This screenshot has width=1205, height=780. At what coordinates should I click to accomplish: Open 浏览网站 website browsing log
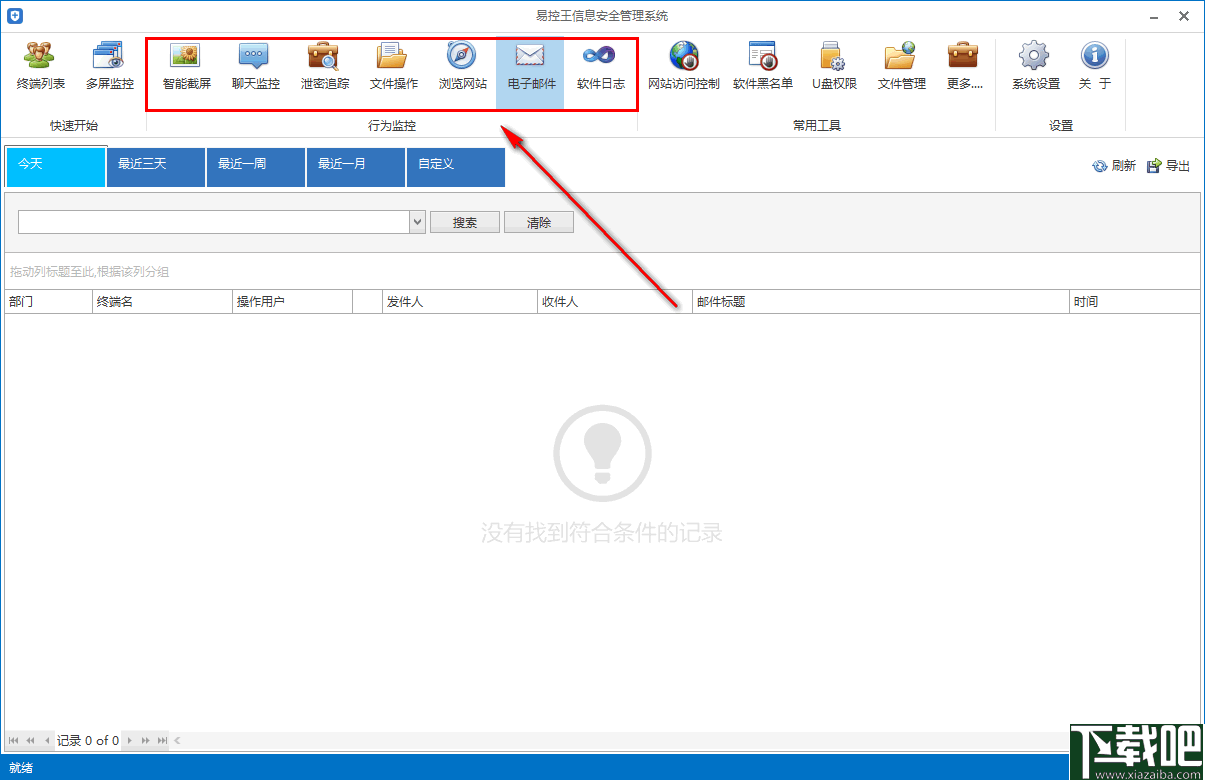tap(463, 66)
